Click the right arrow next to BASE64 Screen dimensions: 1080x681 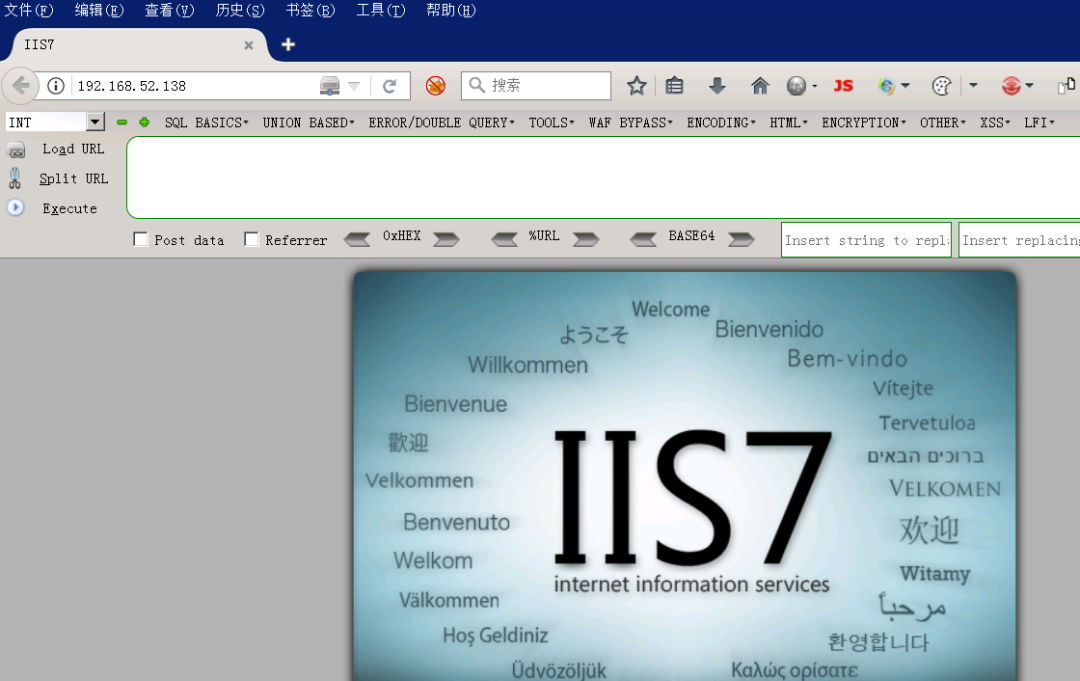click(741, 239)
